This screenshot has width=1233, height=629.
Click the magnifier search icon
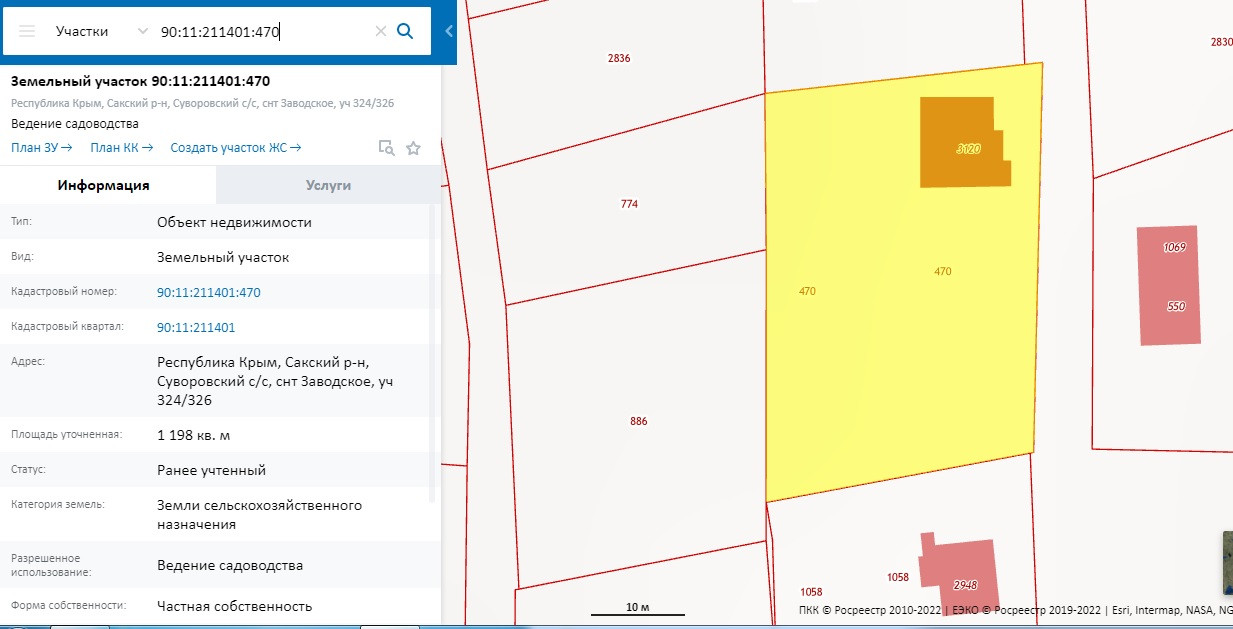coord(405,31)
